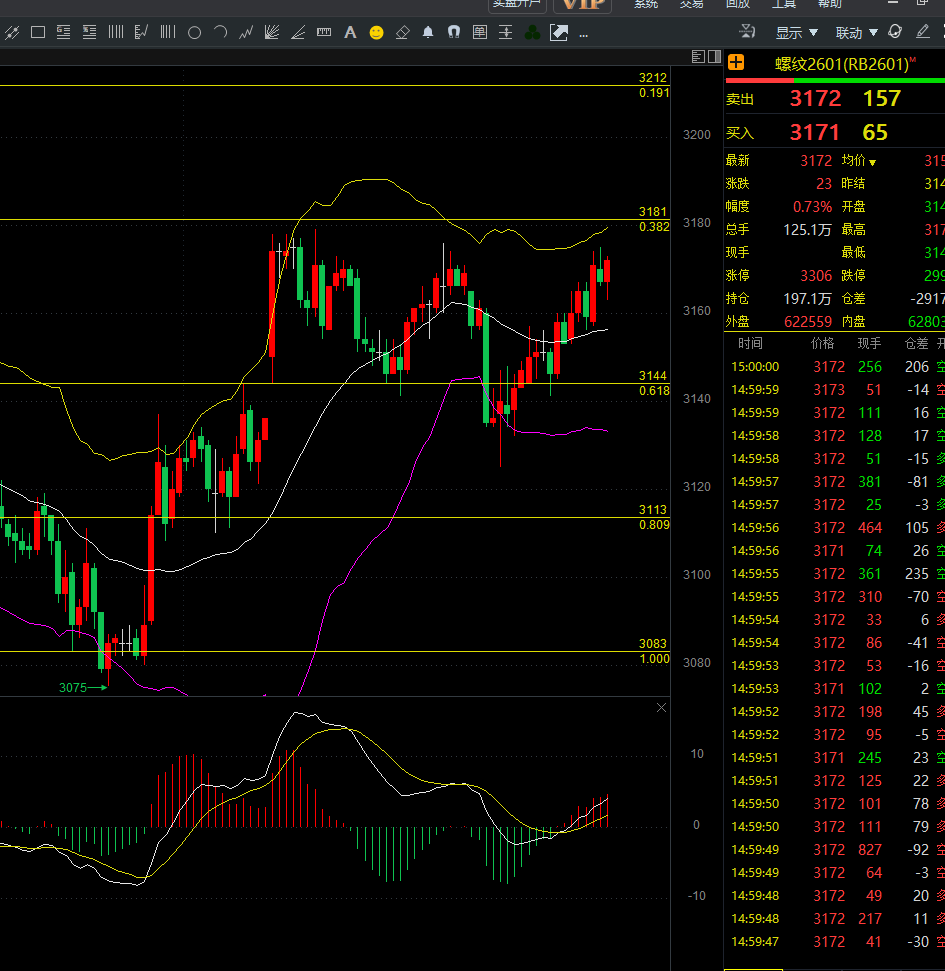This screenshot has width=945, height=971.
Task: Click the vertical spacing adjust icon
Action: pos(505,32)
